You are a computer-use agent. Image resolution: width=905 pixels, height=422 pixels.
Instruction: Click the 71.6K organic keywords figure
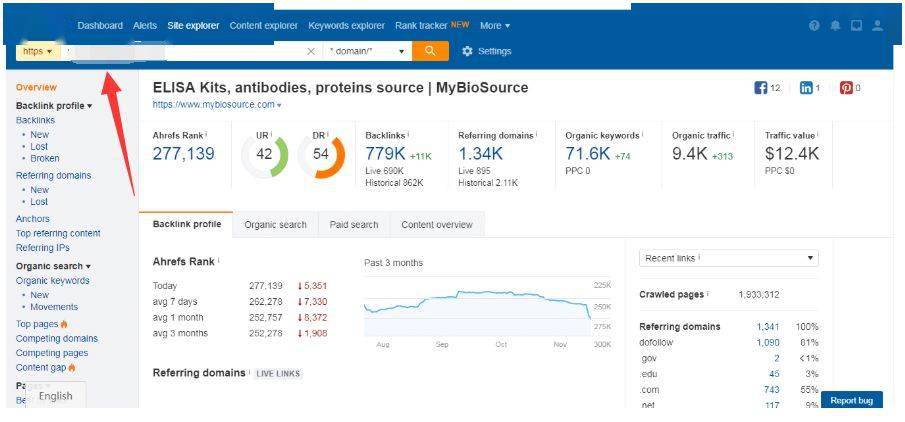click(588, 154)
